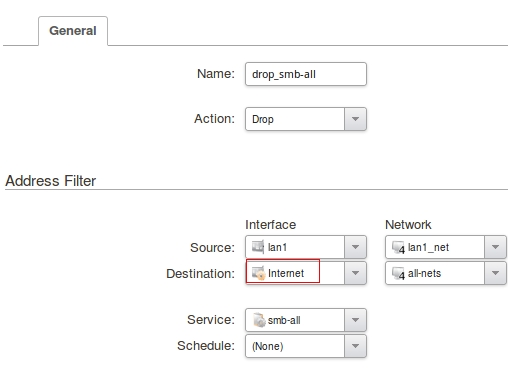Click the lan1_net text in Source network
This screenshot has height=370, width=508.
(428, 247)
